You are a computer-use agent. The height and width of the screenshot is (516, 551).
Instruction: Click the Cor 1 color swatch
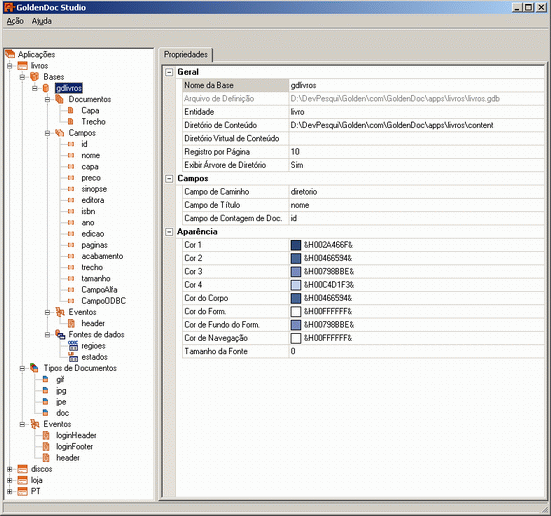point(296,245)
